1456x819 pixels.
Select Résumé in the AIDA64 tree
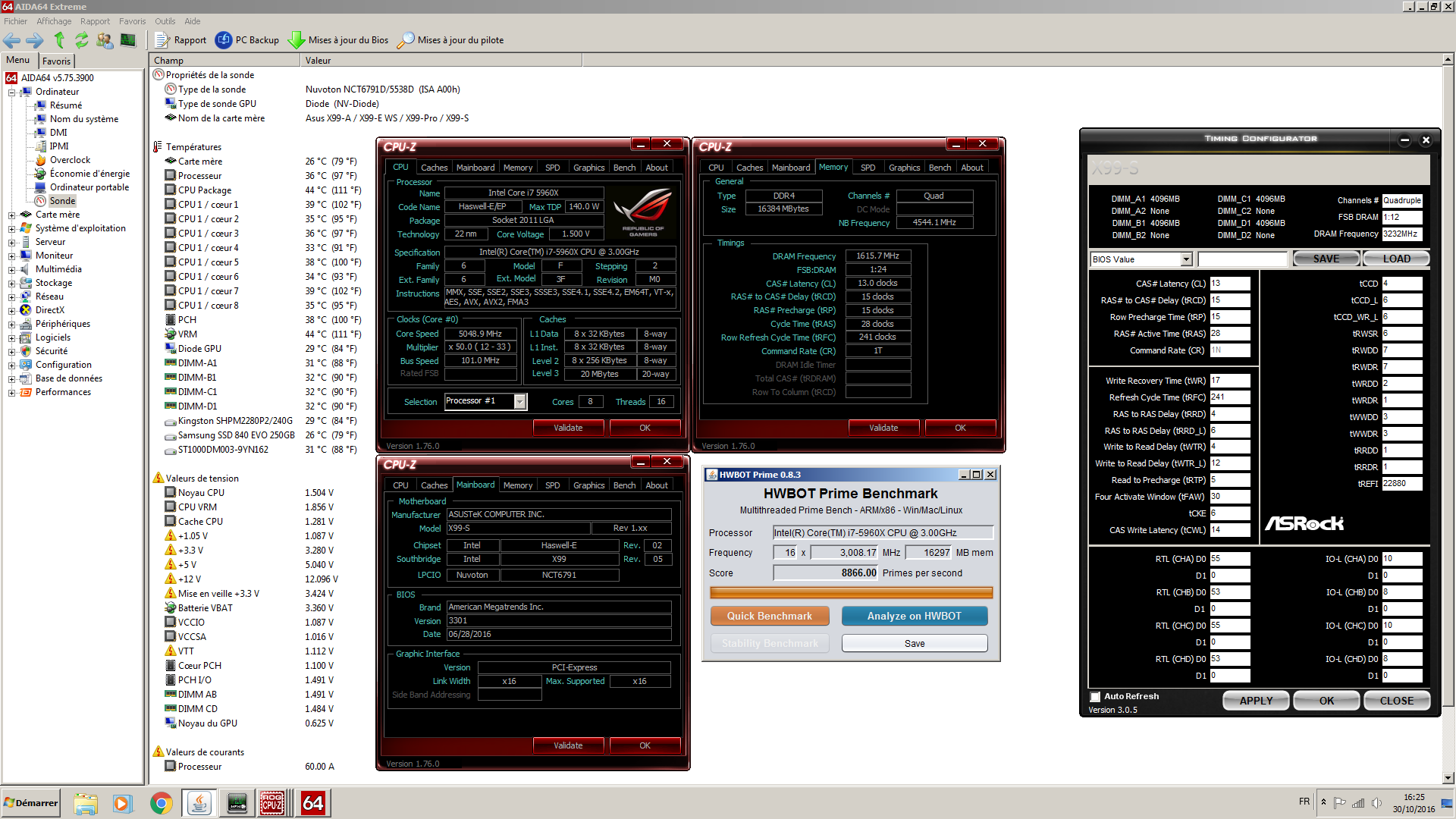(66, 105)
